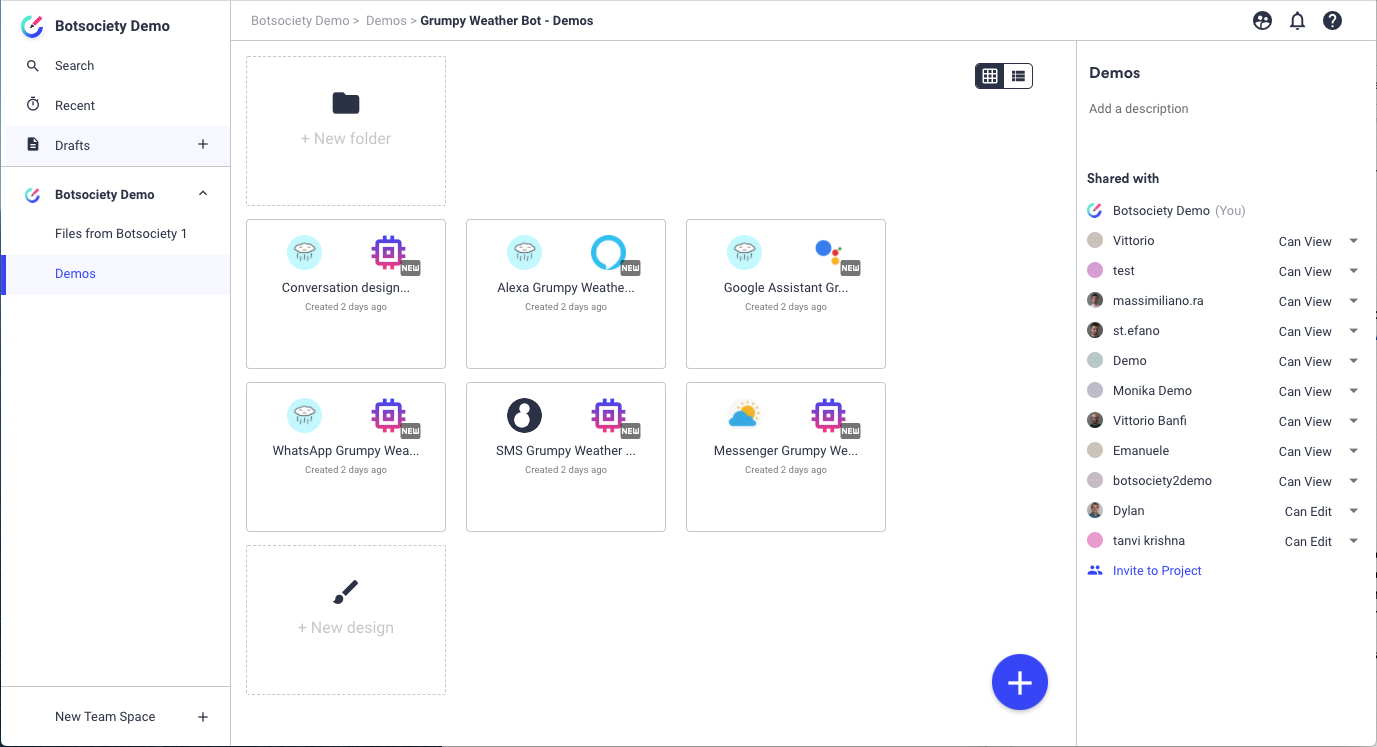Open the permission dropdown for Vittorio
The height and width of the screenshot is (747, 1377).
[x=1353, y=241]
